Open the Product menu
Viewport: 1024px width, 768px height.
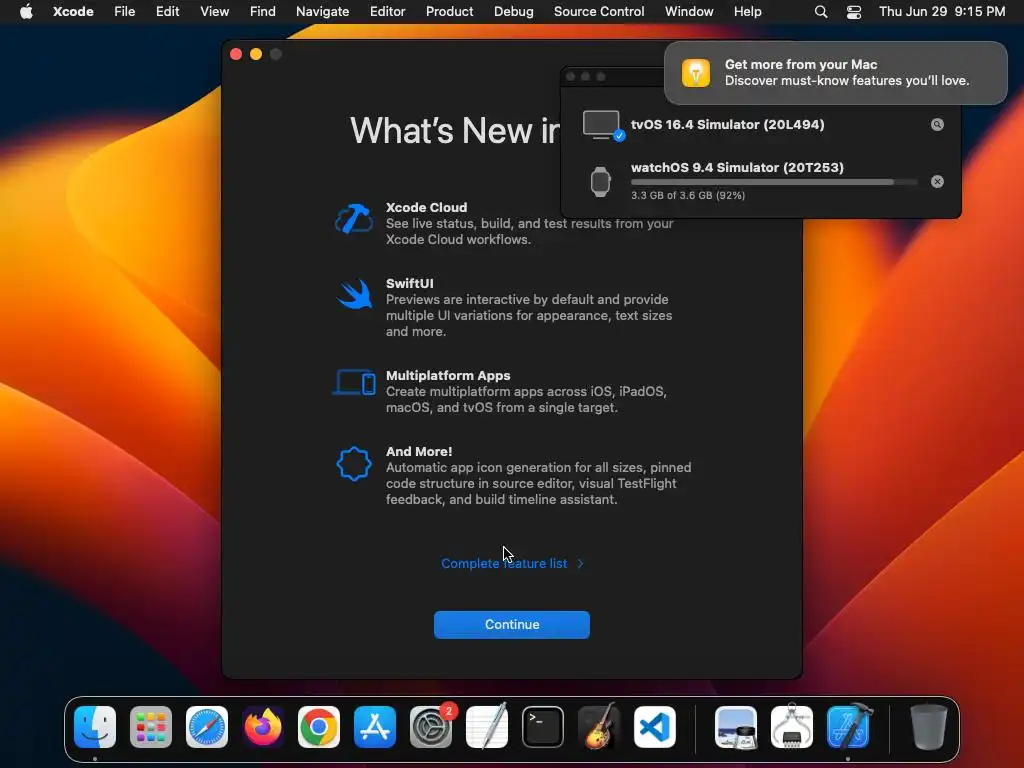coord(449,11)
